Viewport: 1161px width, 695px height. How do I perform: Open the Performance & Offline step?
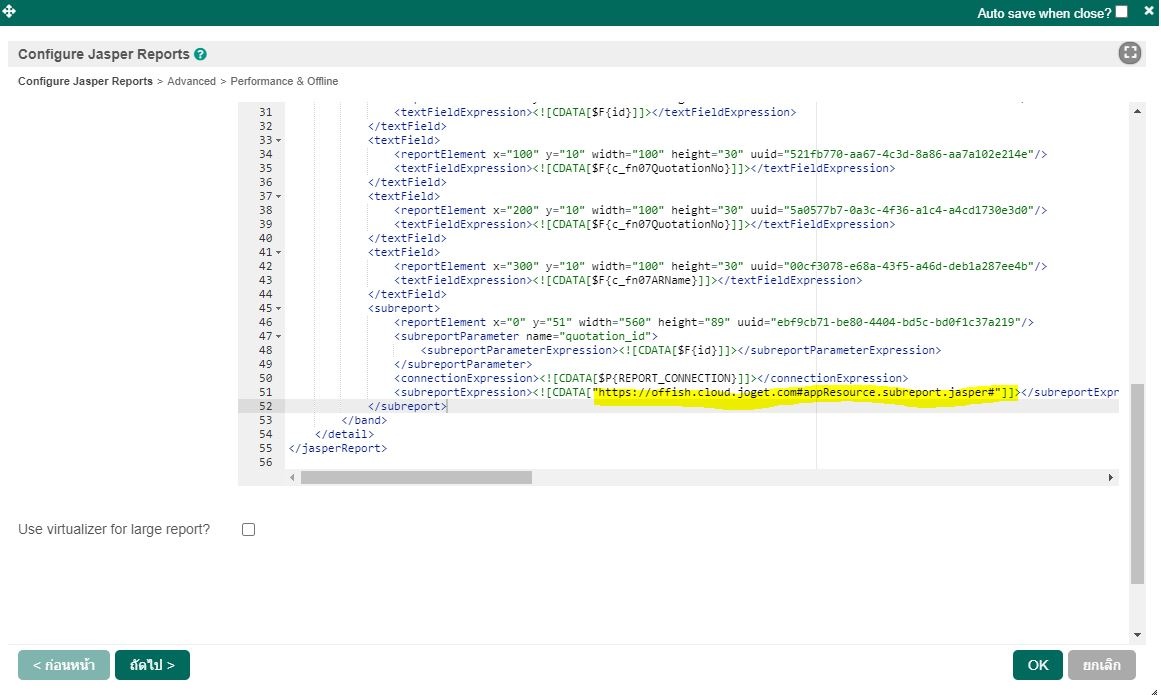[x=284, y=81]
